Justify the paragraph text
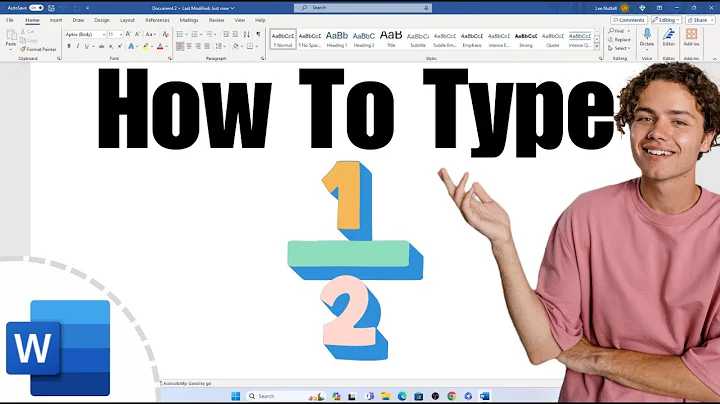Image resolution: width=720 pixels, height=404 pixels. click(x=207, y=46)
